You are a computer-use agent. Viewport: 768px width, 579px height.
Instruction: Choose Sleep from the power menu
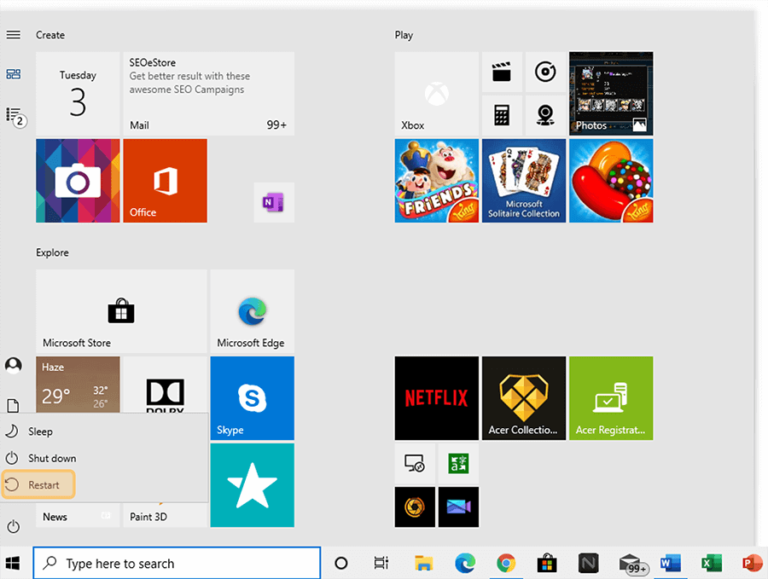pos(104,432)
